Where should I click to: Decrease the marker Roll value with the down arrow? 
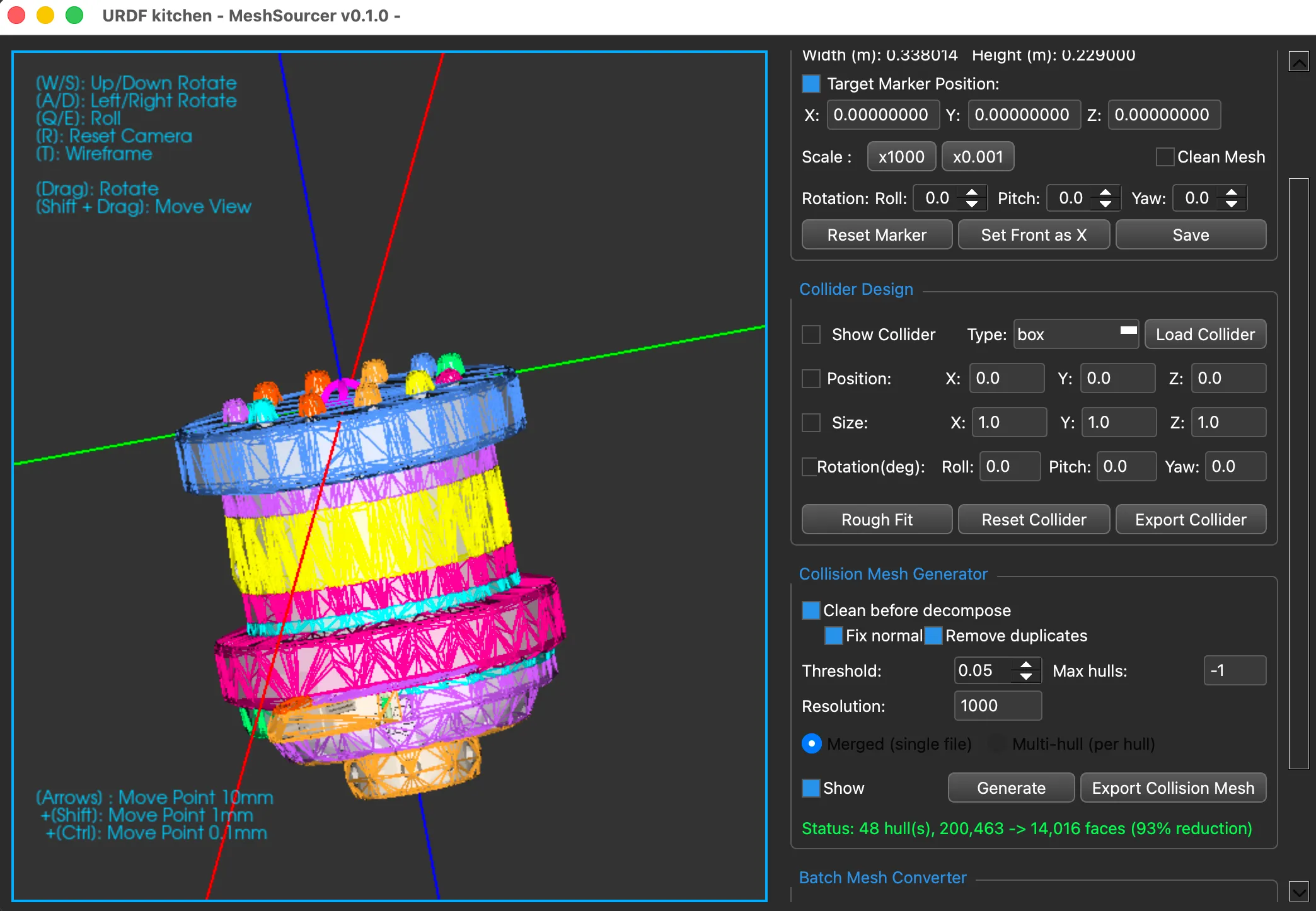coord(972,204)
